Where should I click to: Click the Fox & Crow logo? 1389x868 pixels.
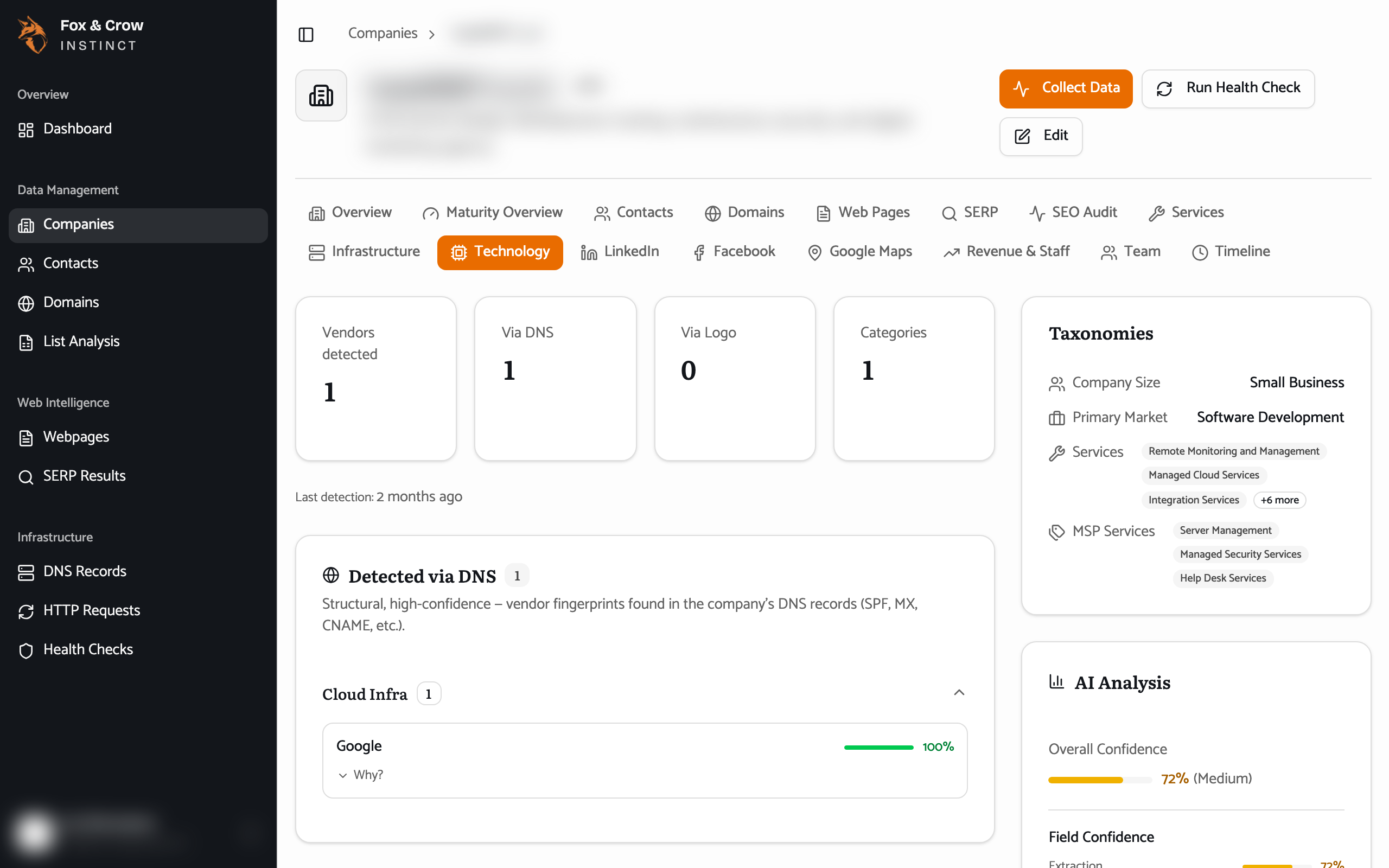[33, 34]
